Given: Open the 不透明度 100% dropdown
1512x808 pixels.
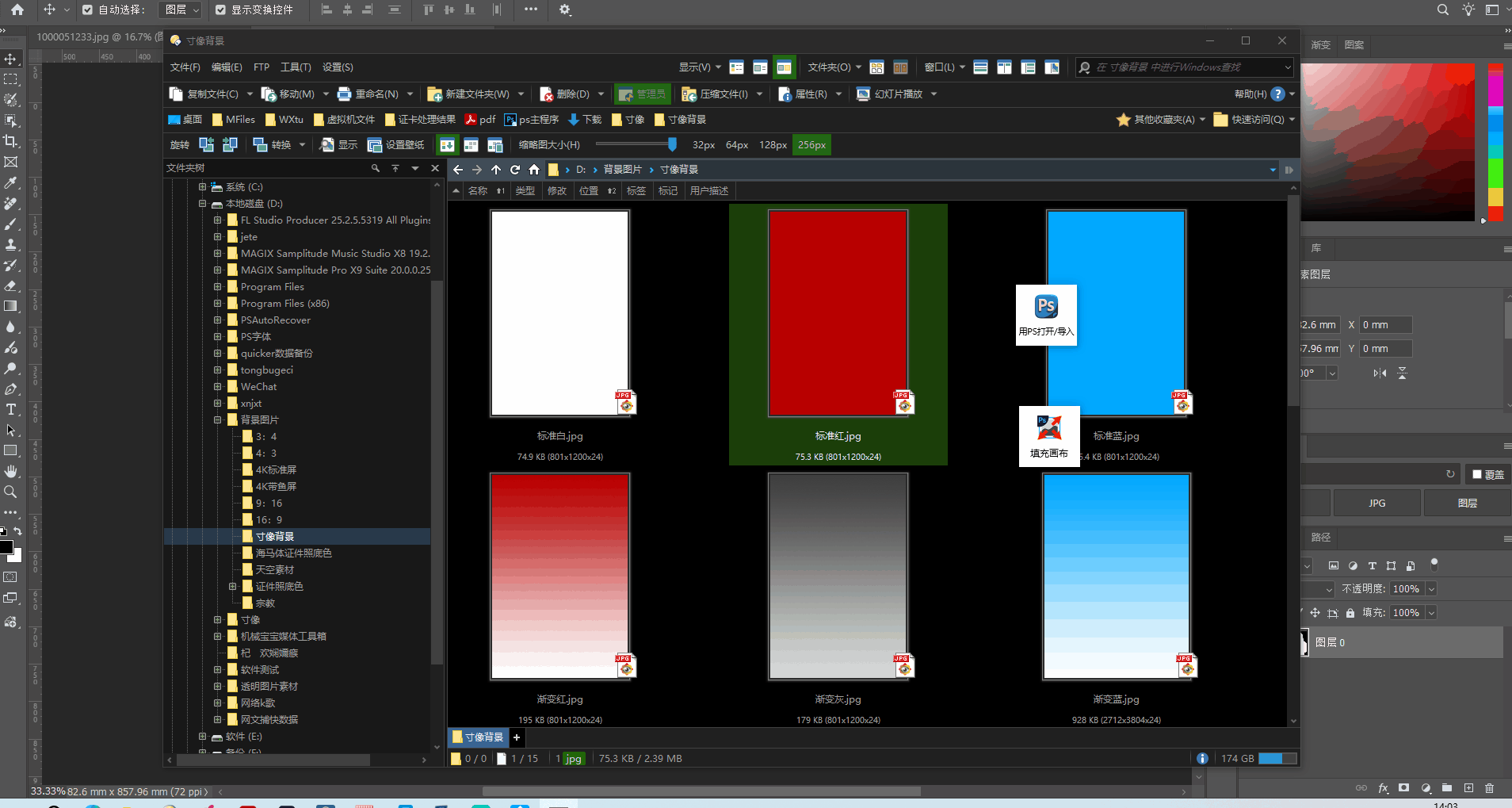Looking at the screenshot, I should (x=1431, y=589).
